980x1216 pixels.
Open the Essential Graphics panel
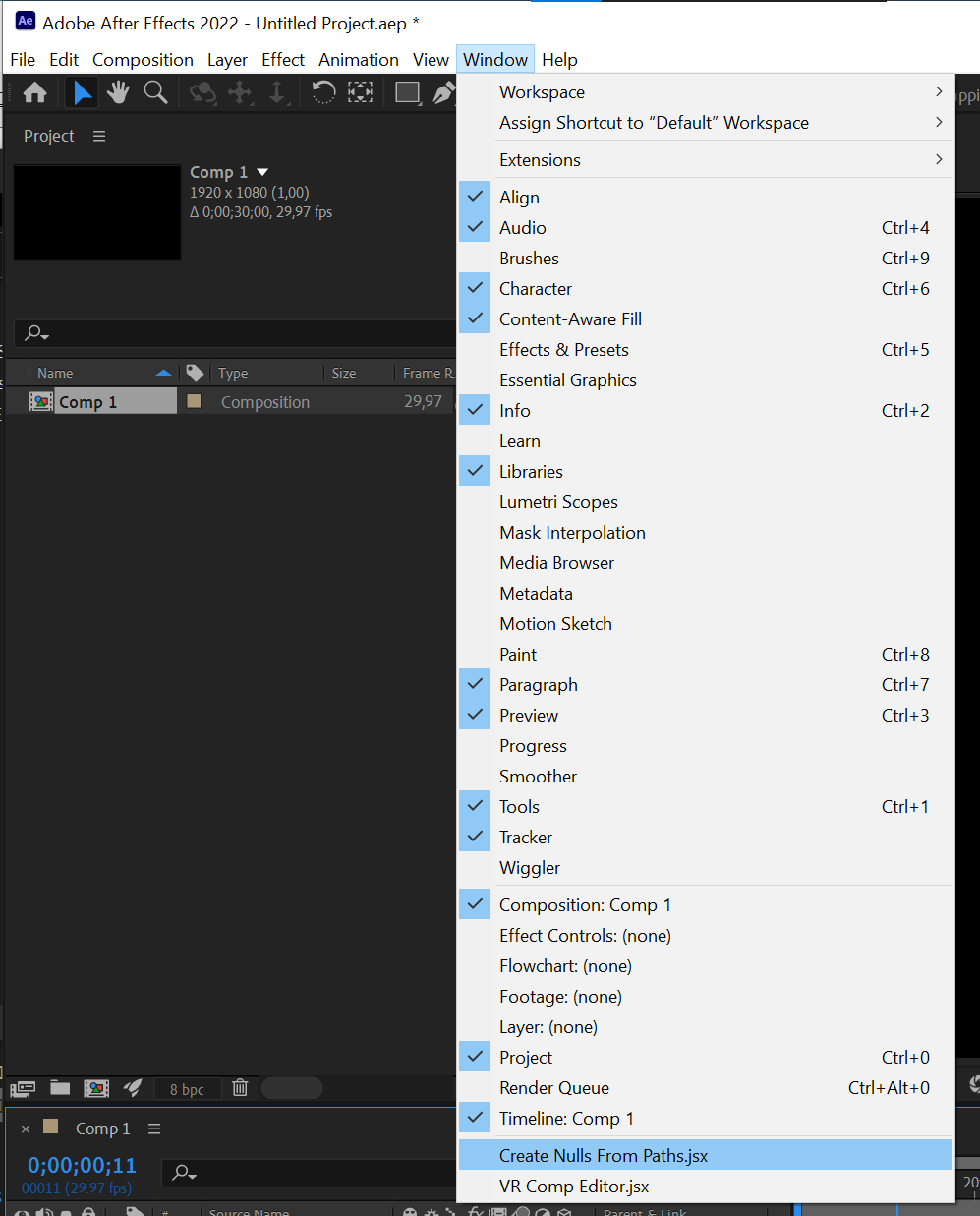pyautogui.click(x=706, y=379)
